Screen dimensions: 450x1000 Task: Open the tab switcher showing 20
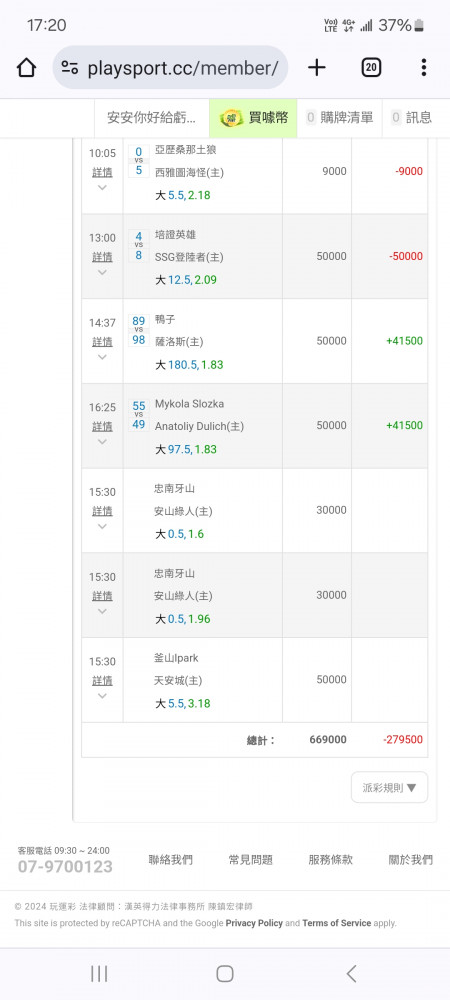point(372,68)
